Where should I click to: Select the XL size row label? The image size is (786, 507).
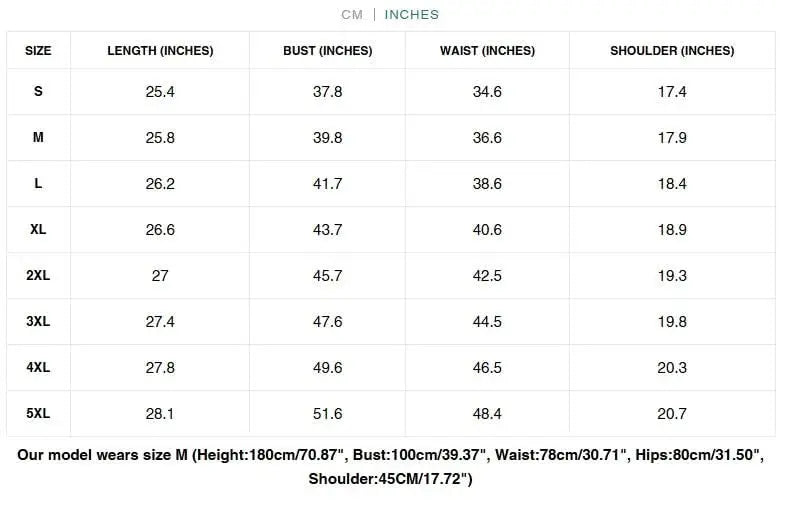[x=38, y=230]
